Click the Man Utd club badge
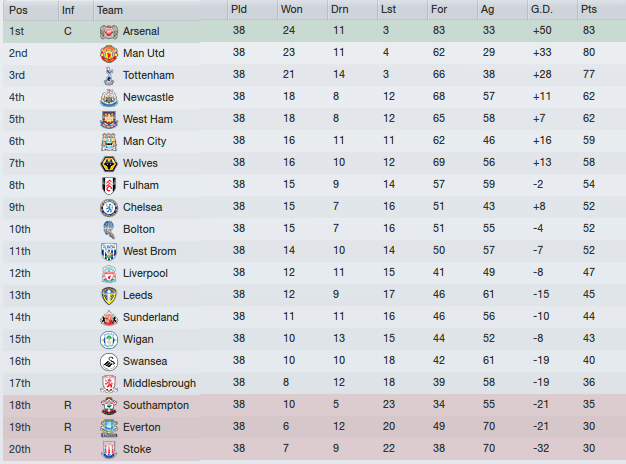The width and height of the screenshot is (626, 464). tap(108, 53)
